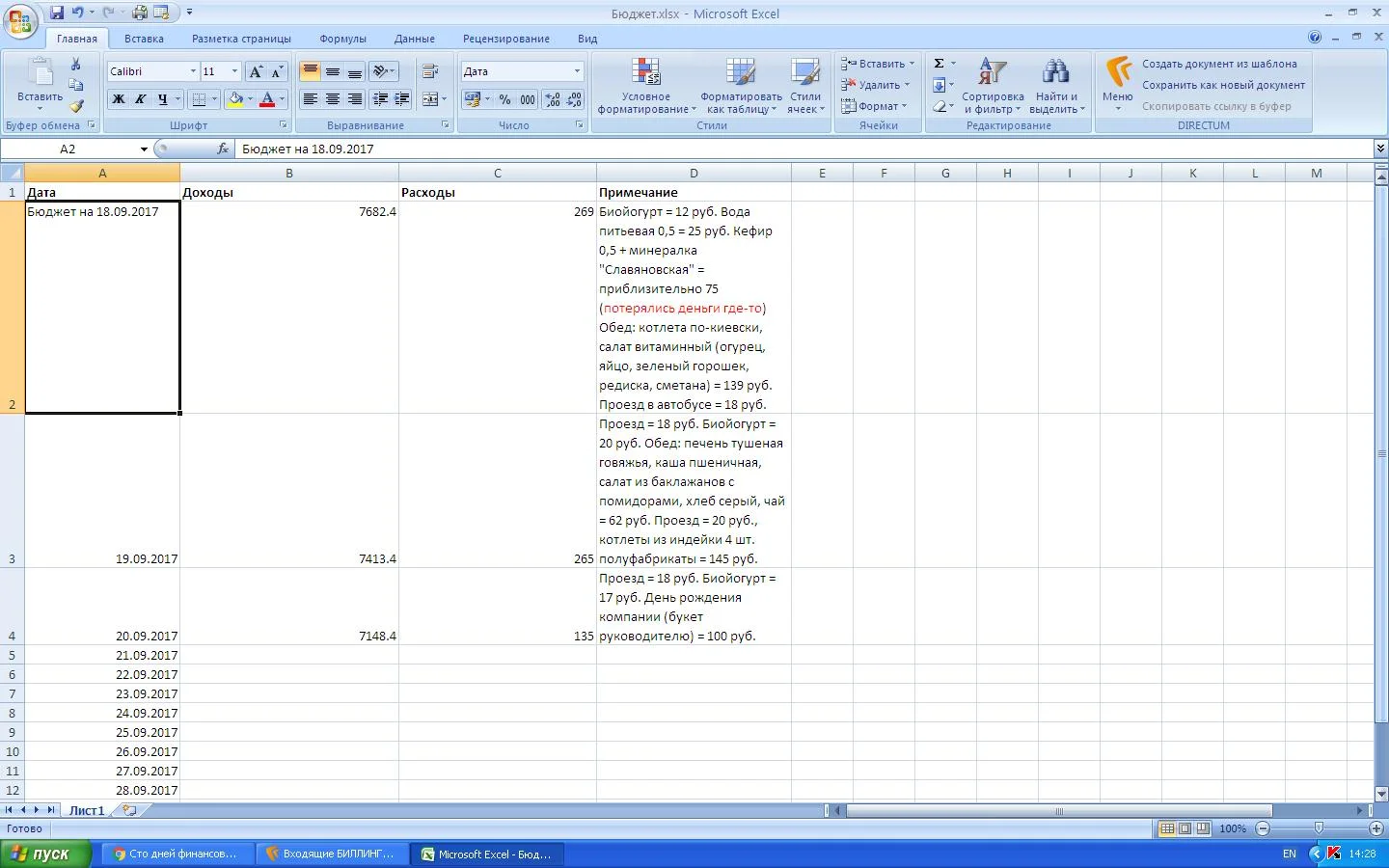
Task: Click Сохранить как новый документ
Action: point(1223,85)
